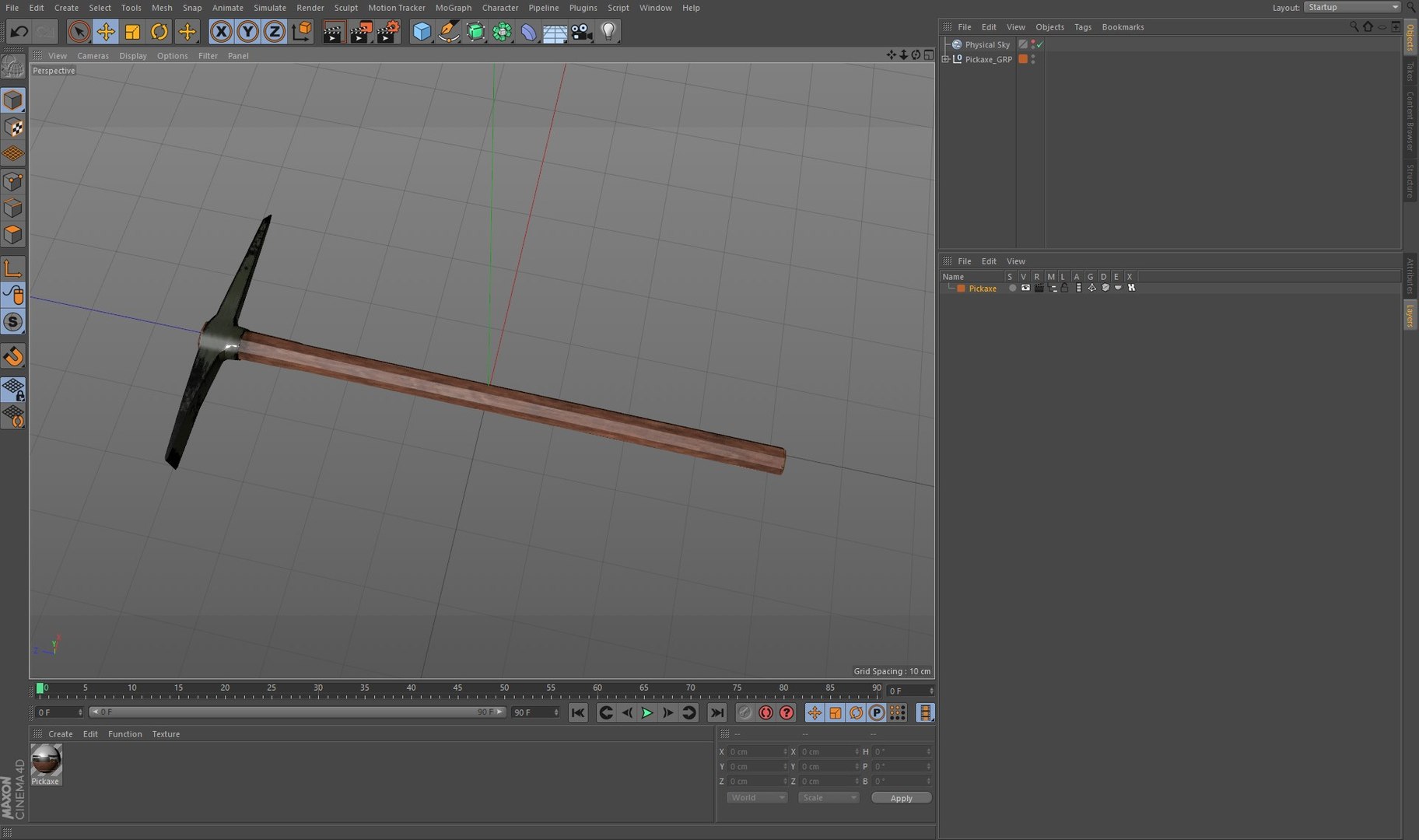Viewport: 1419px width, 840px height.
Task: Add a Cube primitive object
Action: click(x=422, y=32)
